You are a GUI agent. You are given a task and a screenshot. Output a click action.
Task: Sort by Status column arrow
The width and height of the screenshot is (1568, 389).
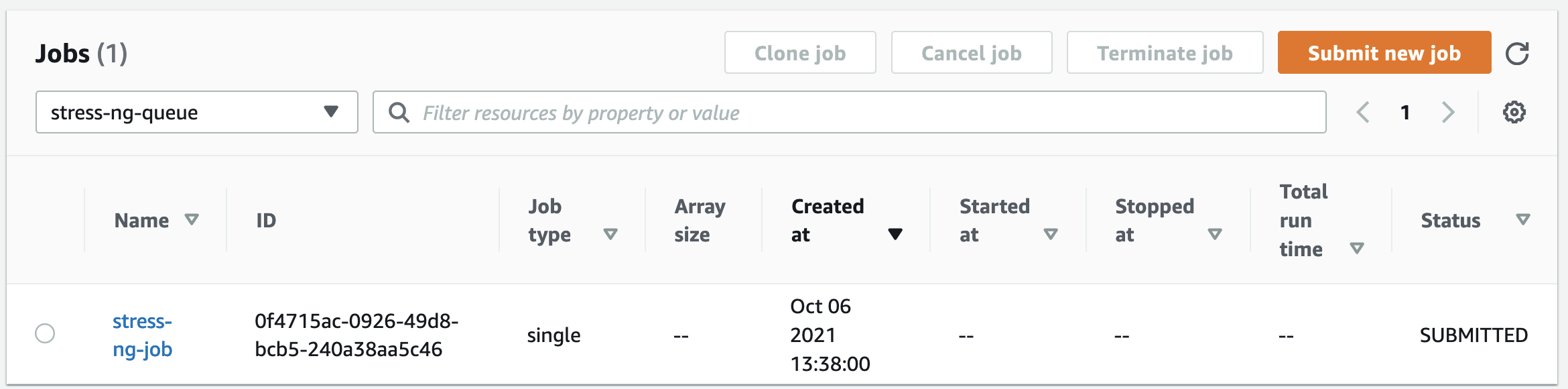1523,220
